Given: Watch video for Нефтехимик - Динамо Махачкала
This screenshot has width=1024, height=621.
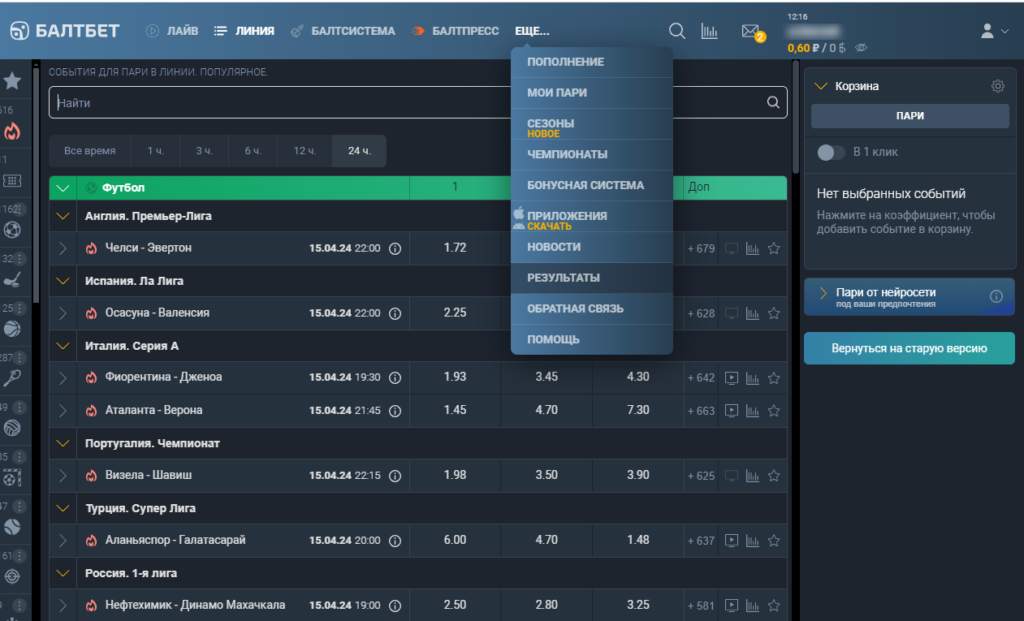Looking at the screenshot, I should tap(731, 605).
